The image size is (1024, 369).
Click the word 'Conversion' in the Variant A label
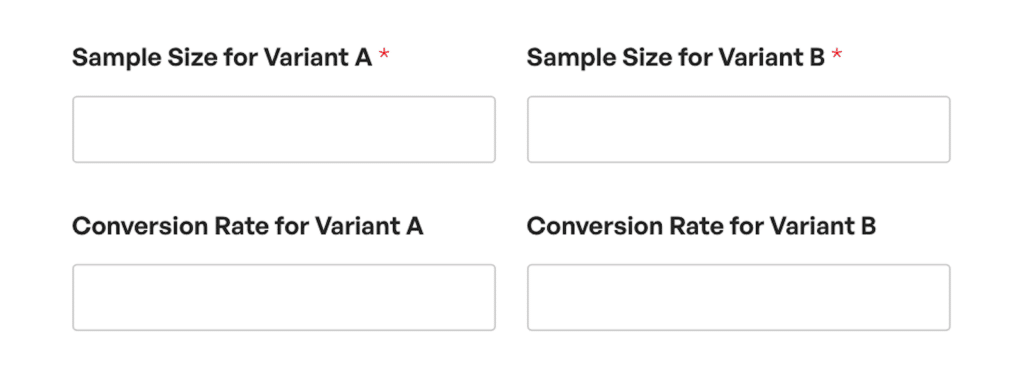coord(139,226)
